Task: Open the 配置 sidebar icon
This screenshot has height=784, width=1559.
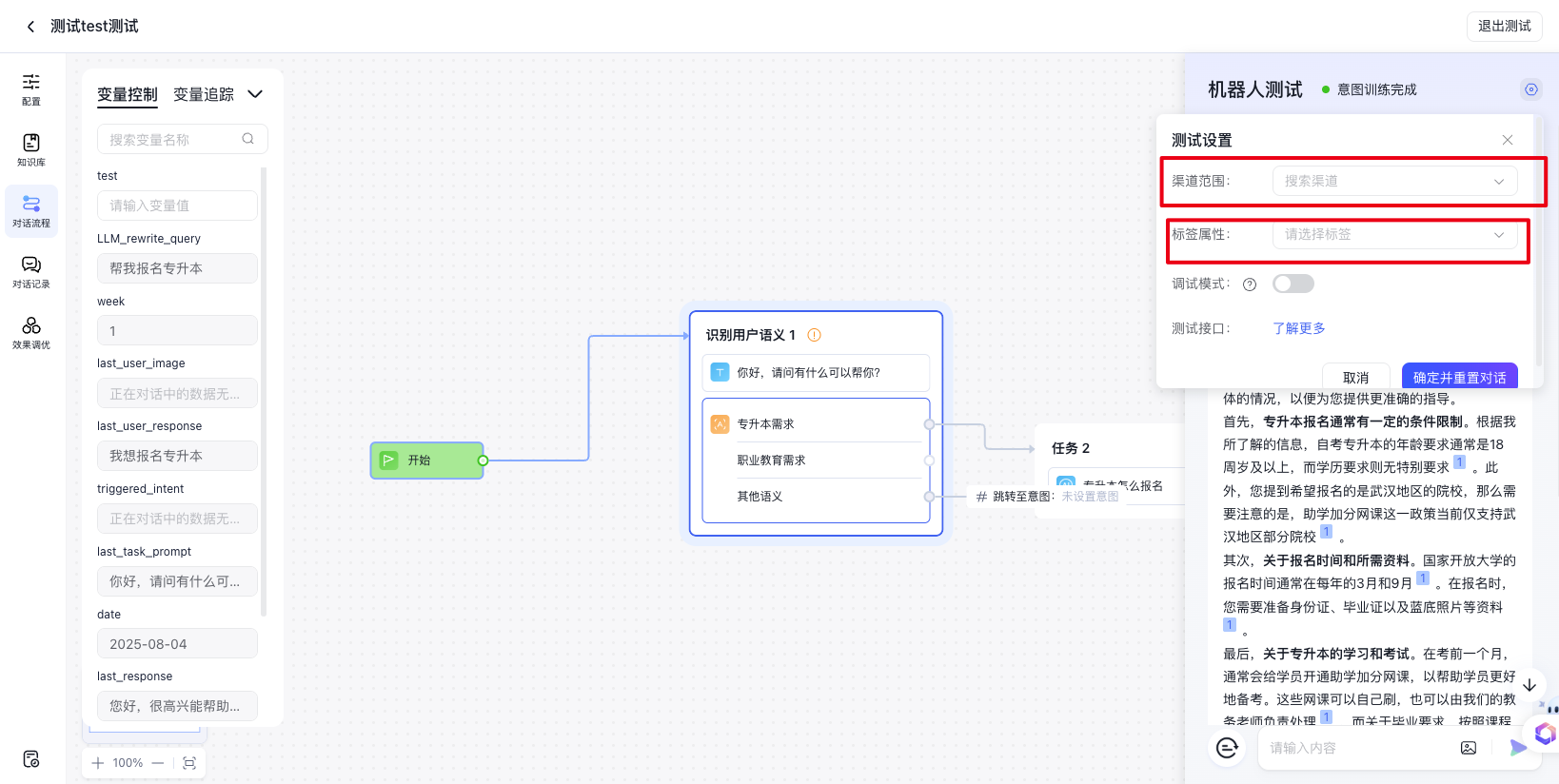Action: click(31, 88)
